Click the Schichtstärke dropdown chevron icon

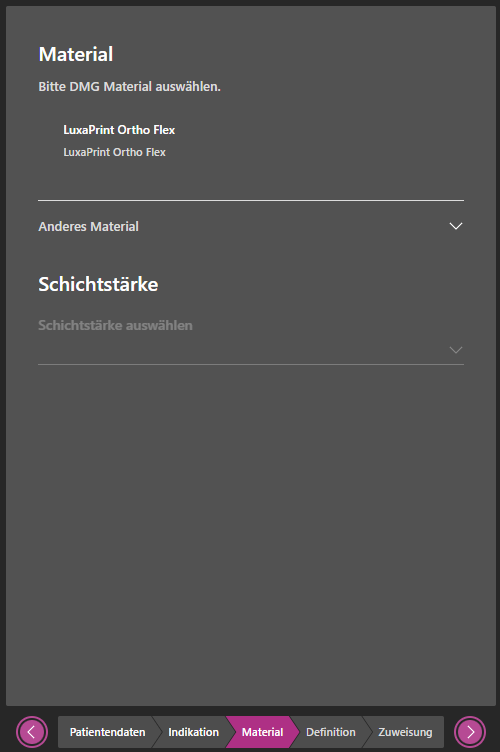point(456,350)
